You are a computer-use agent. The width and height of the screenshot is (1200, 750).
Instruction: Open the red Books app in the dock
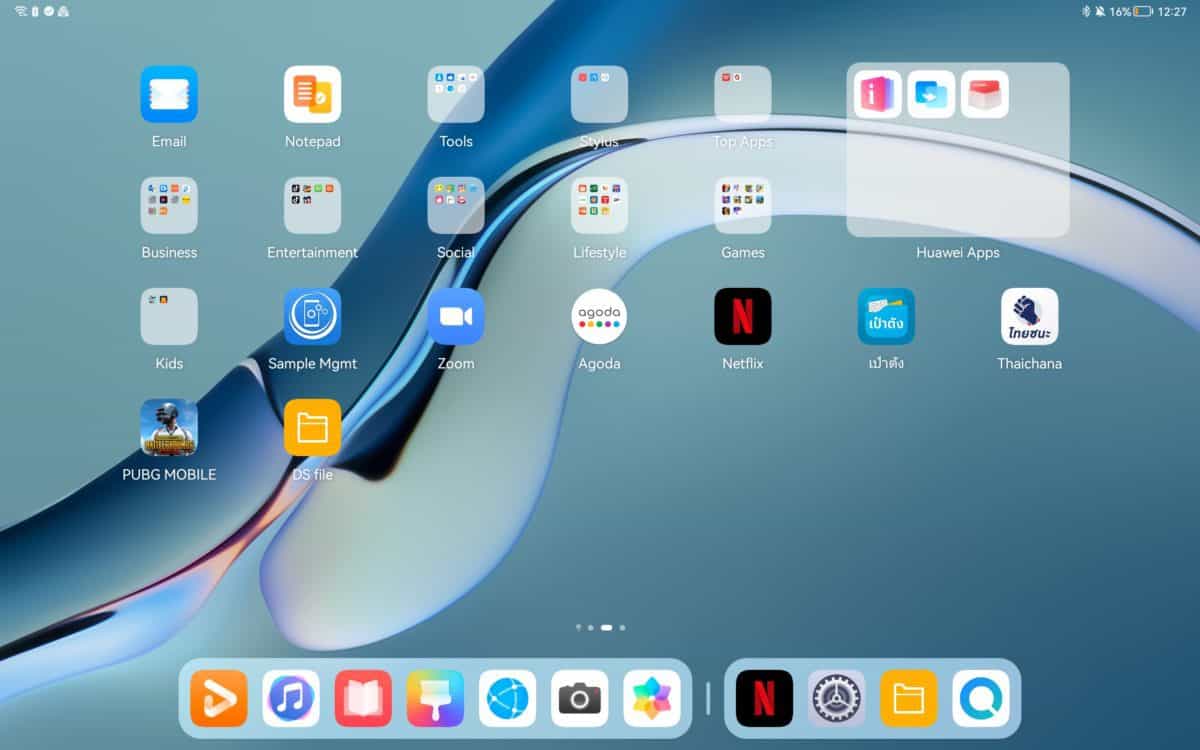[363, 698]
